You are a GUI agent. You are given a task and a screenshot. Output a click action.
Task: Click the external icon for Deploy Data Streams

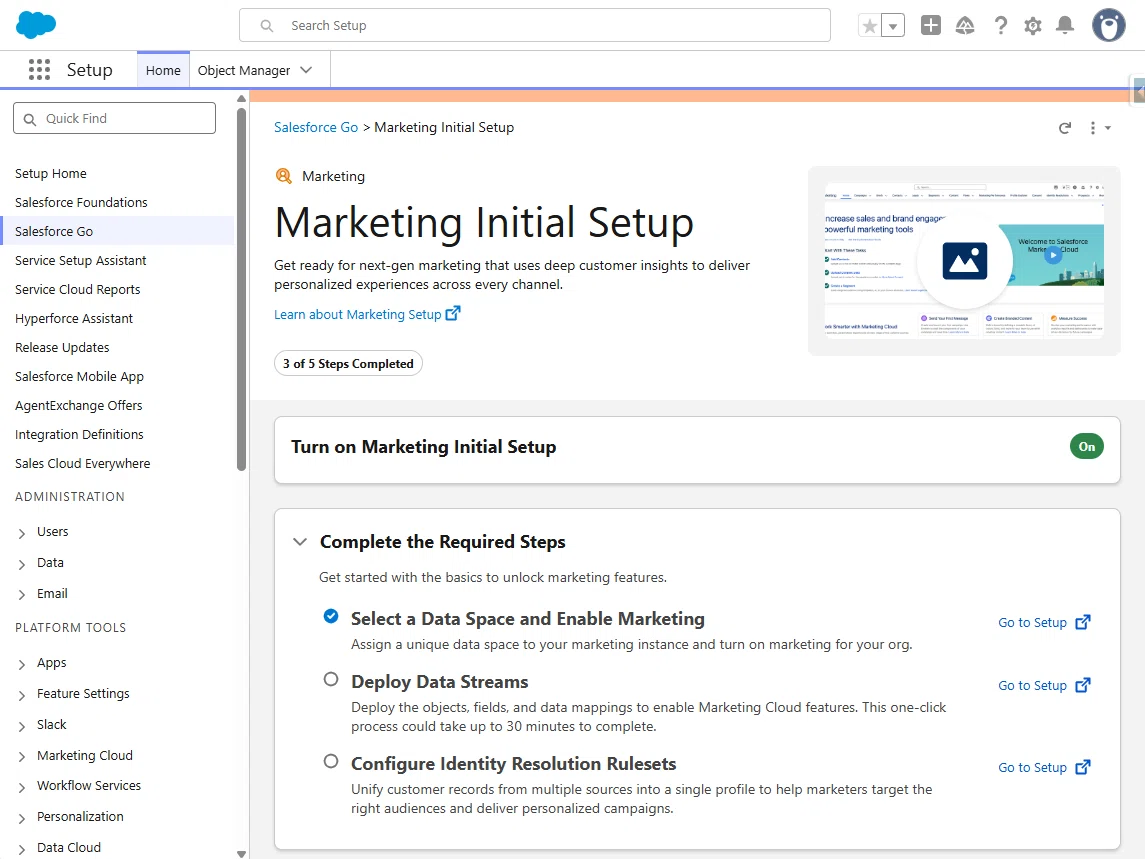(1083, 685)
